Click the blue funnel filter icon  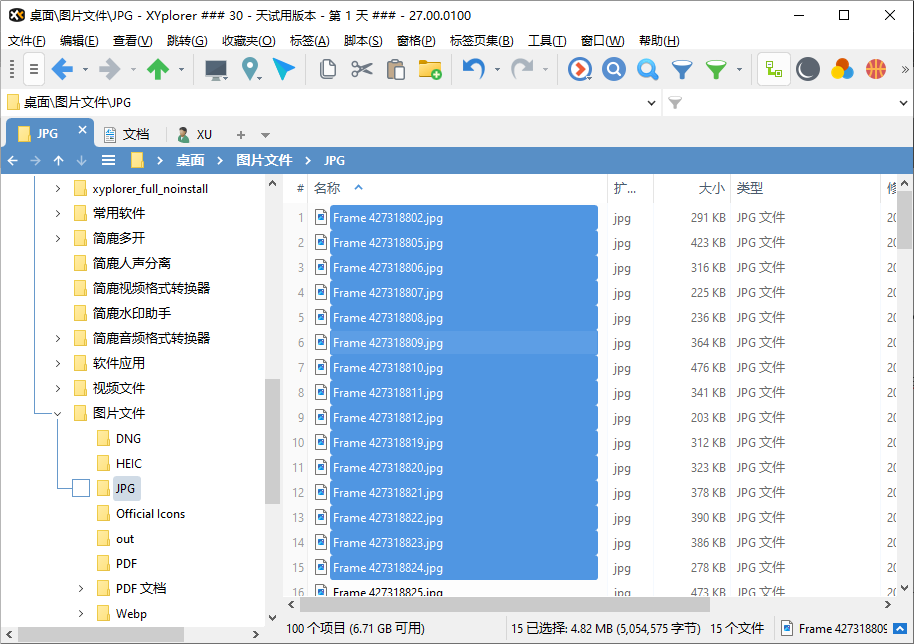point(681,69)
